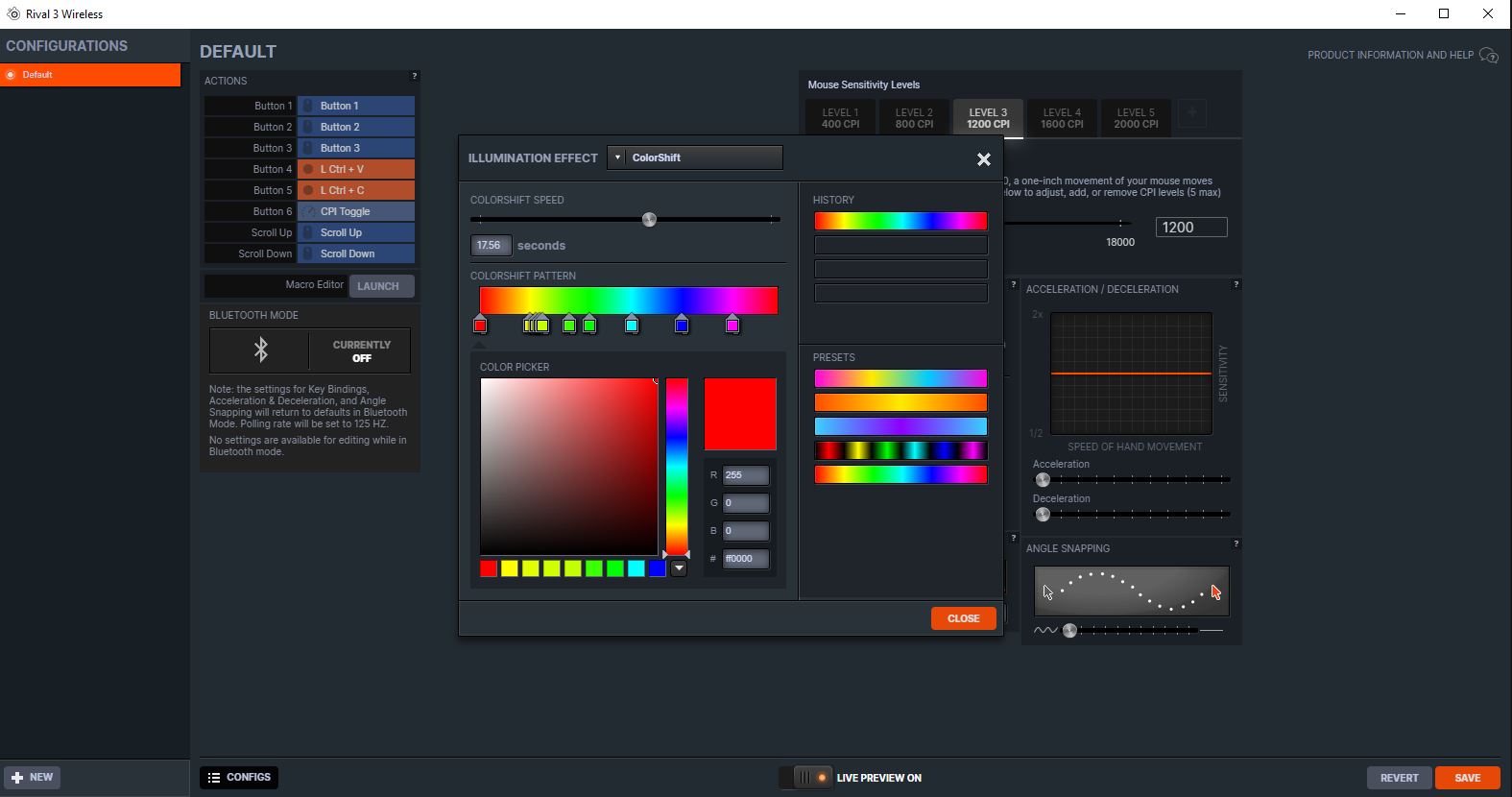Toggle Bluetooth mode Currently Off button

point(361,351)
